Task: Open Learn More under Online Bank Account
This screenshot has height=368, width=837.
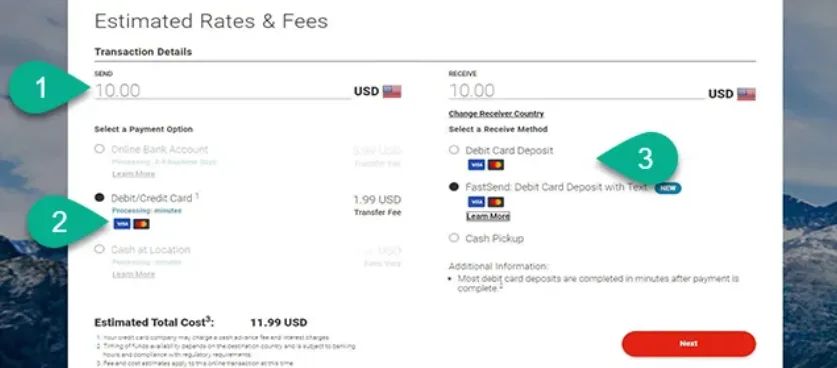Action: pos(133,174)
